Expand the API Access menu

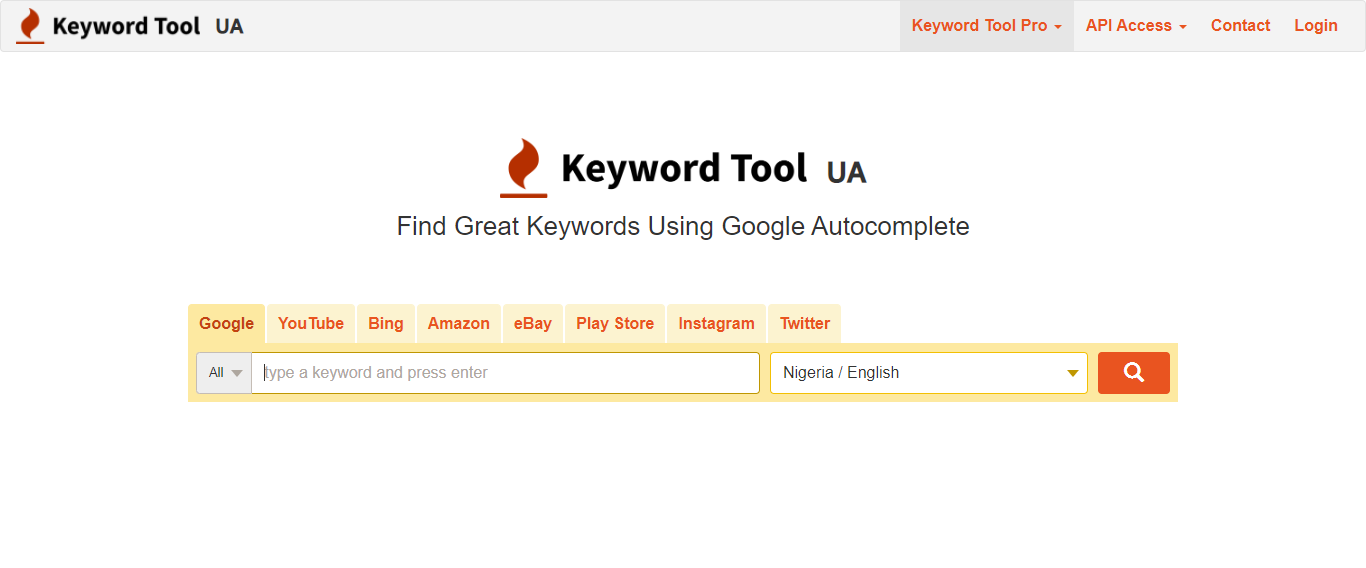[x=1136, y=26]
